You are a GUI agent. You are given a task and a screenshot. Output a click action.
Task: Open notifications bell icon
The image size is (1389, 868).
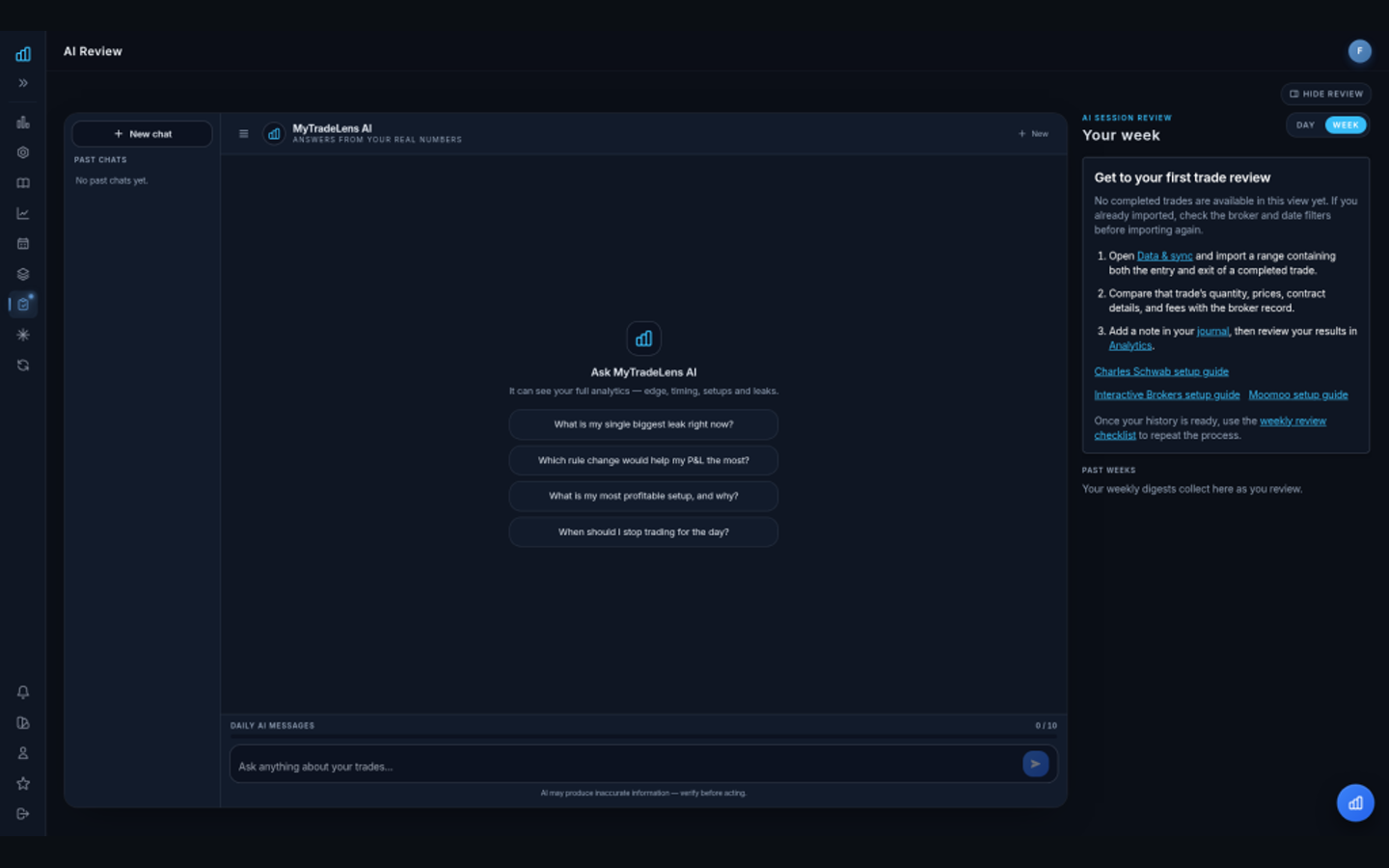pyautogui.click(x=23, y=692)
